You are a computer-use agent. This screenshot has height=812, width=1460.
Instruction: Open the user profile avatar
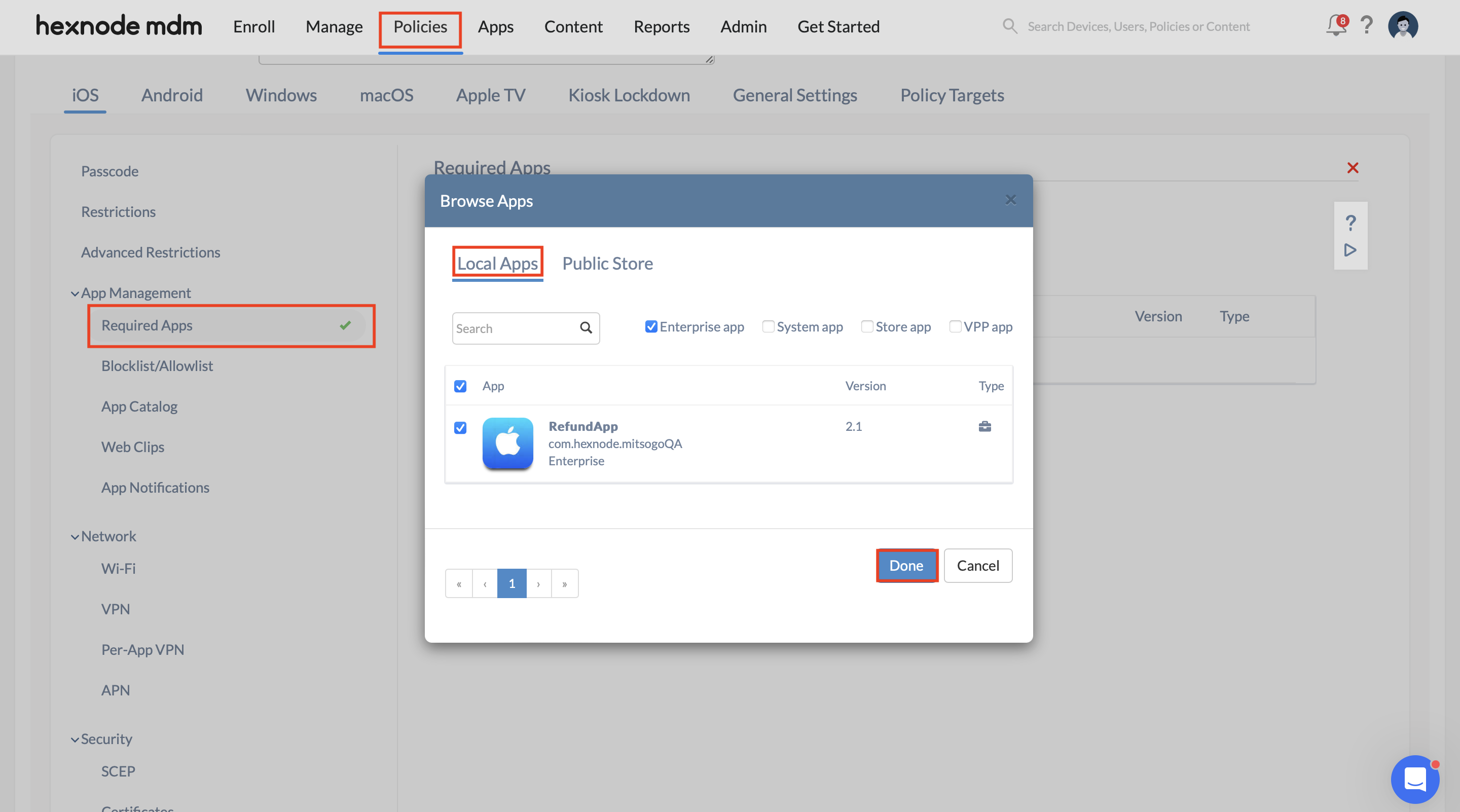[1403, 26]
